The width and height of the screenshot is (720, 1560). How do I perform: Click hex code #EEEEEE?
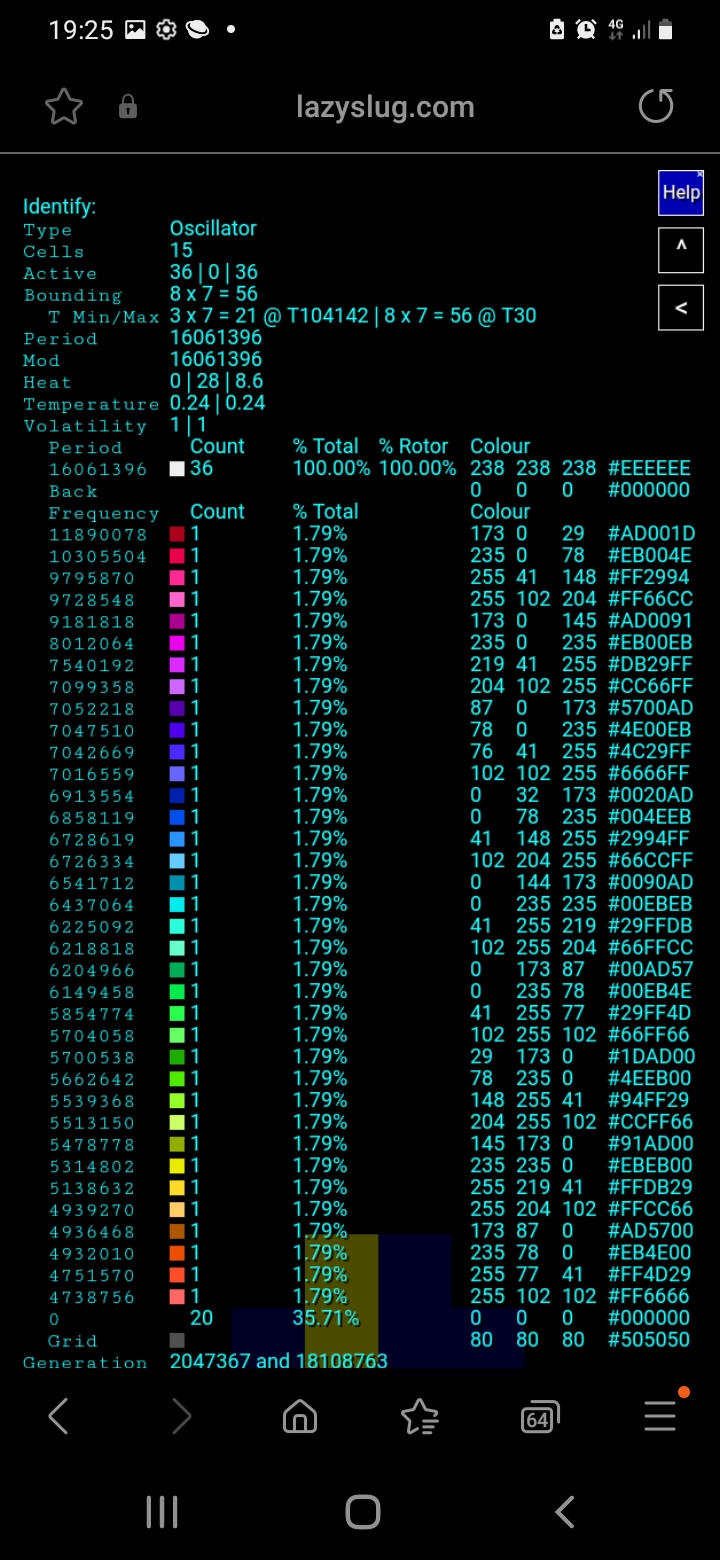(649, 468)
